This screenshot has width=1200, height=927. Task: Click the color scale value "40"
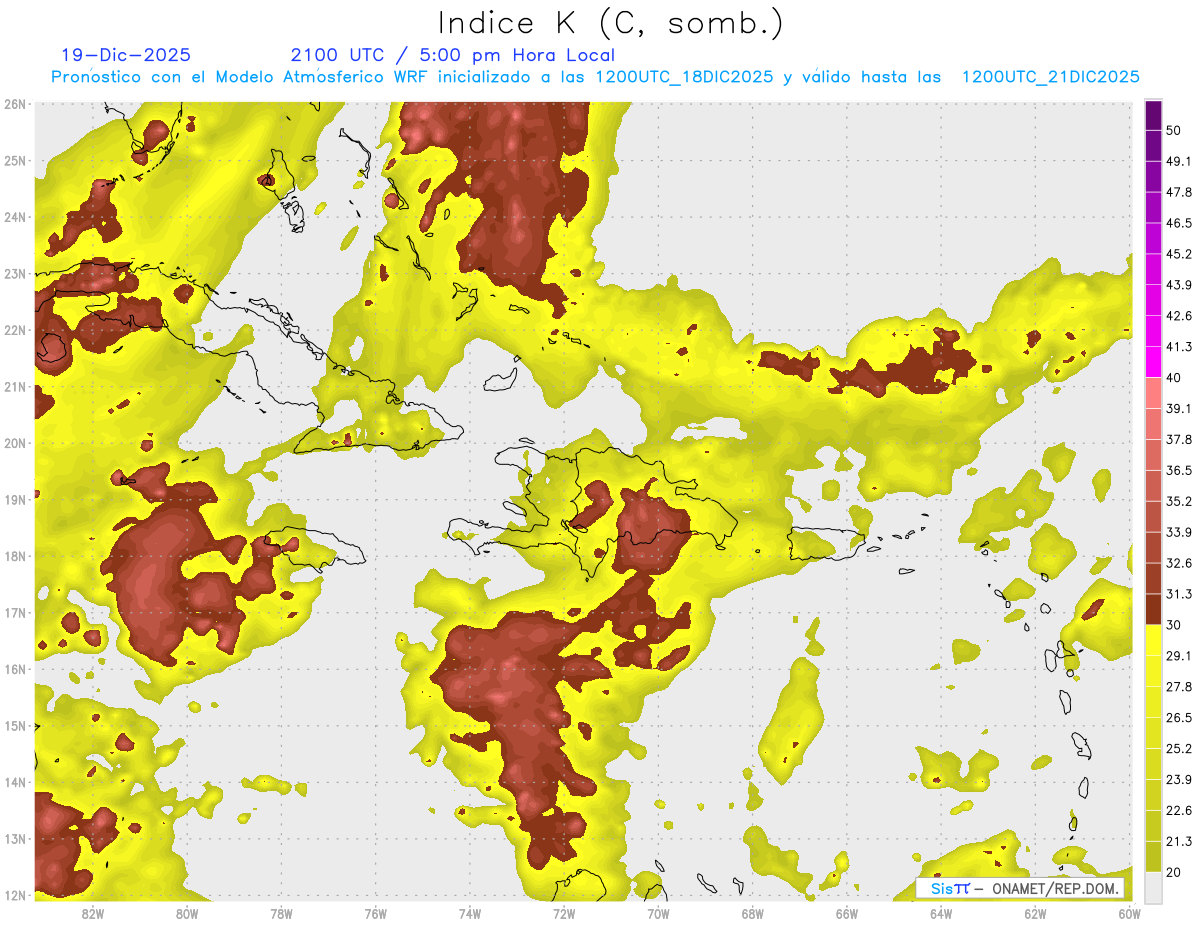[x=1174, y=378]
